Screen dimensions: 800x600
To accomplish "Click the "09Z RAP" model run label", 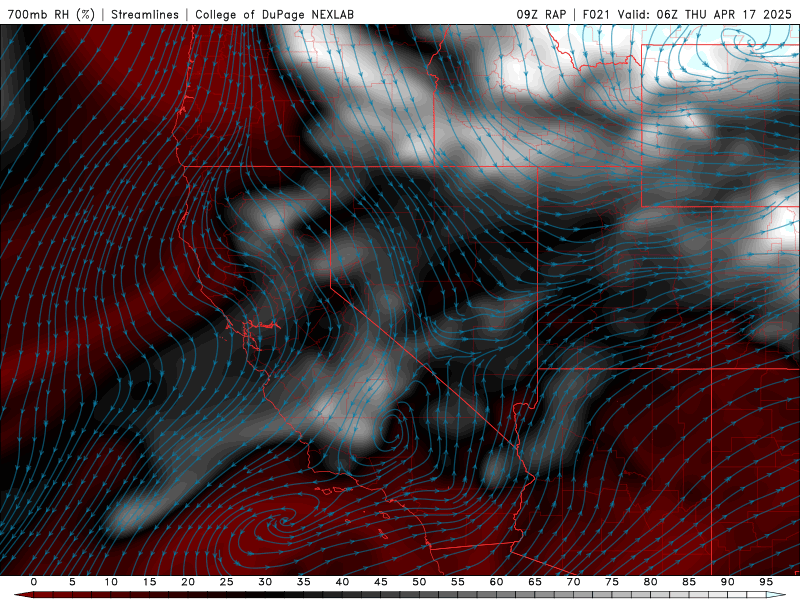I will (541, 14).
